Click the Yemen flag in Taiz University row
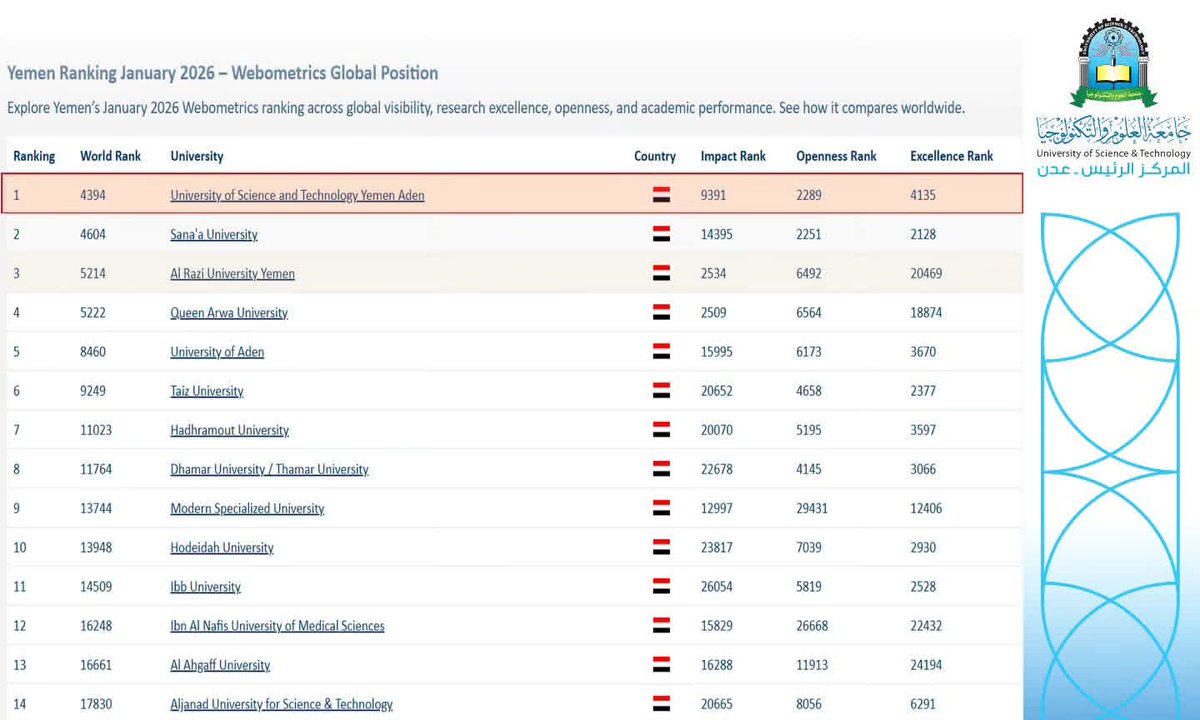 click(661, 391)
